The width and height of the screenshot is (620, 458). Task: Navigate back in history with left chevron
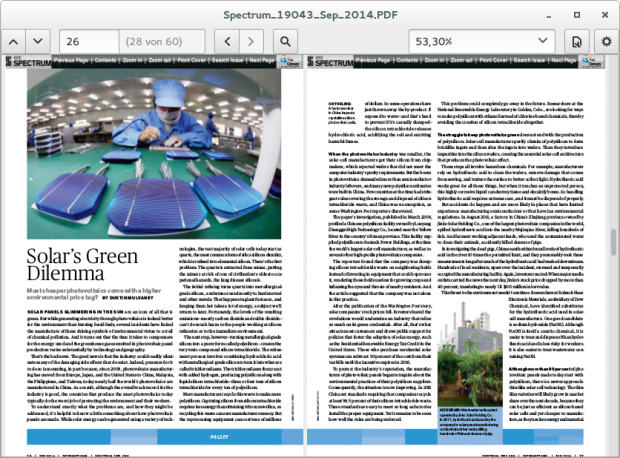pyautogui.click(x=229, y=41)
